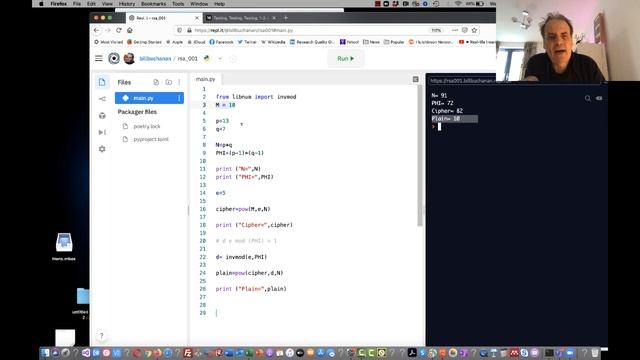Click the zoom level indicator
640x360 pixels.
point(436,30)
